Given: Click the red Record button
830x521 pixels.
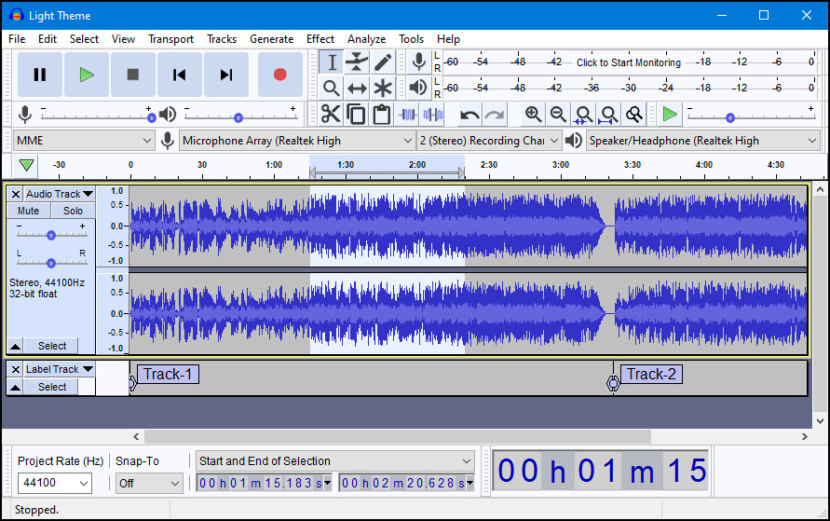Looking at the screenshot, I should [280, 75].
